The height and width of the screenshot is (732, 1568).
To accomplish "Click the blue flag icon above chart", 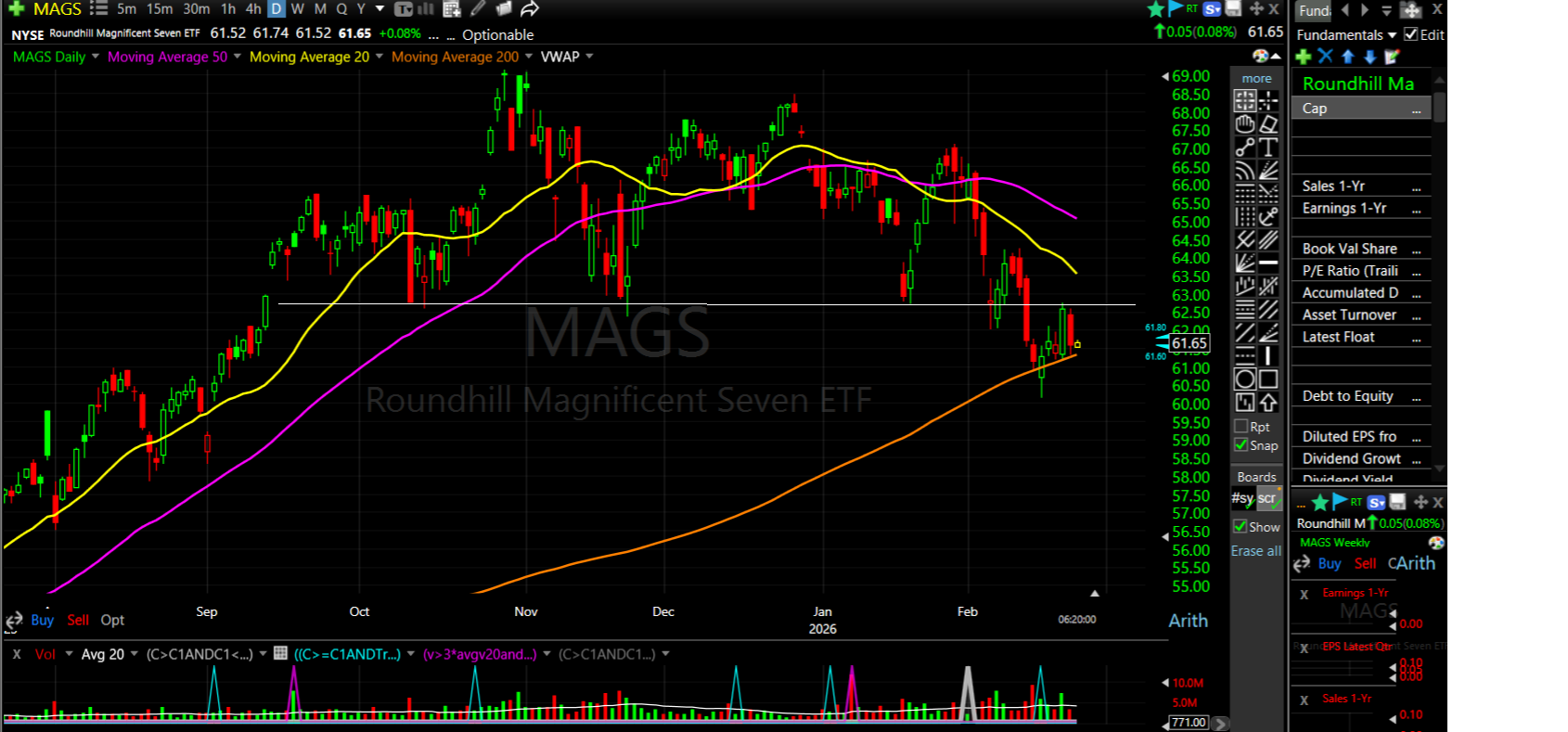I will pos(1176,8).
